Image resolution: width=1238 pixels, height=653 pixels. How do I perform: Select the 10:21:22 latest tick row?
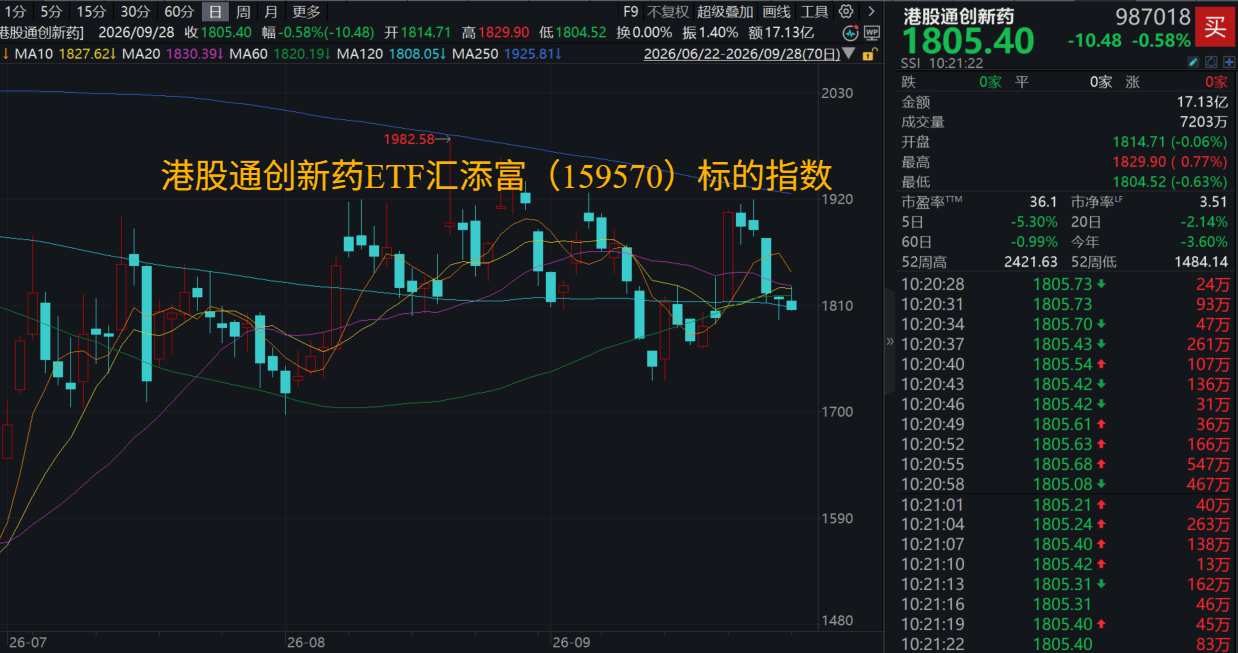pos(1065,644)
